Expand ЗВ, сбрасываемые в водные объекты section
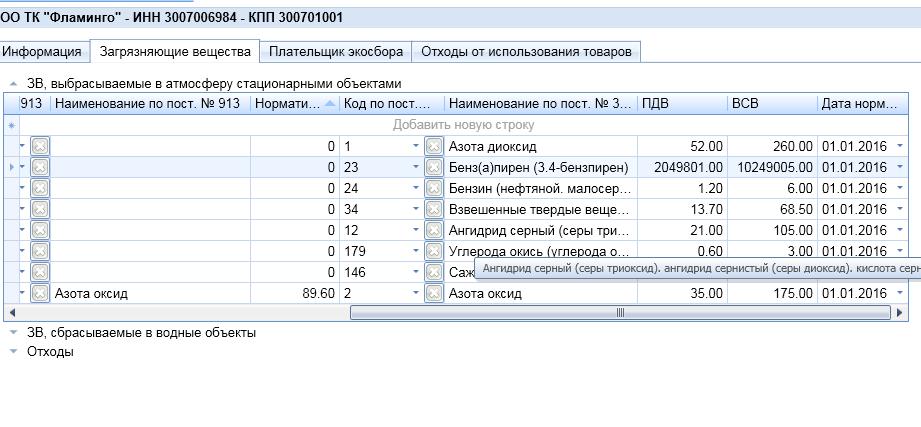The image size is (921, 427). (13, 333)
